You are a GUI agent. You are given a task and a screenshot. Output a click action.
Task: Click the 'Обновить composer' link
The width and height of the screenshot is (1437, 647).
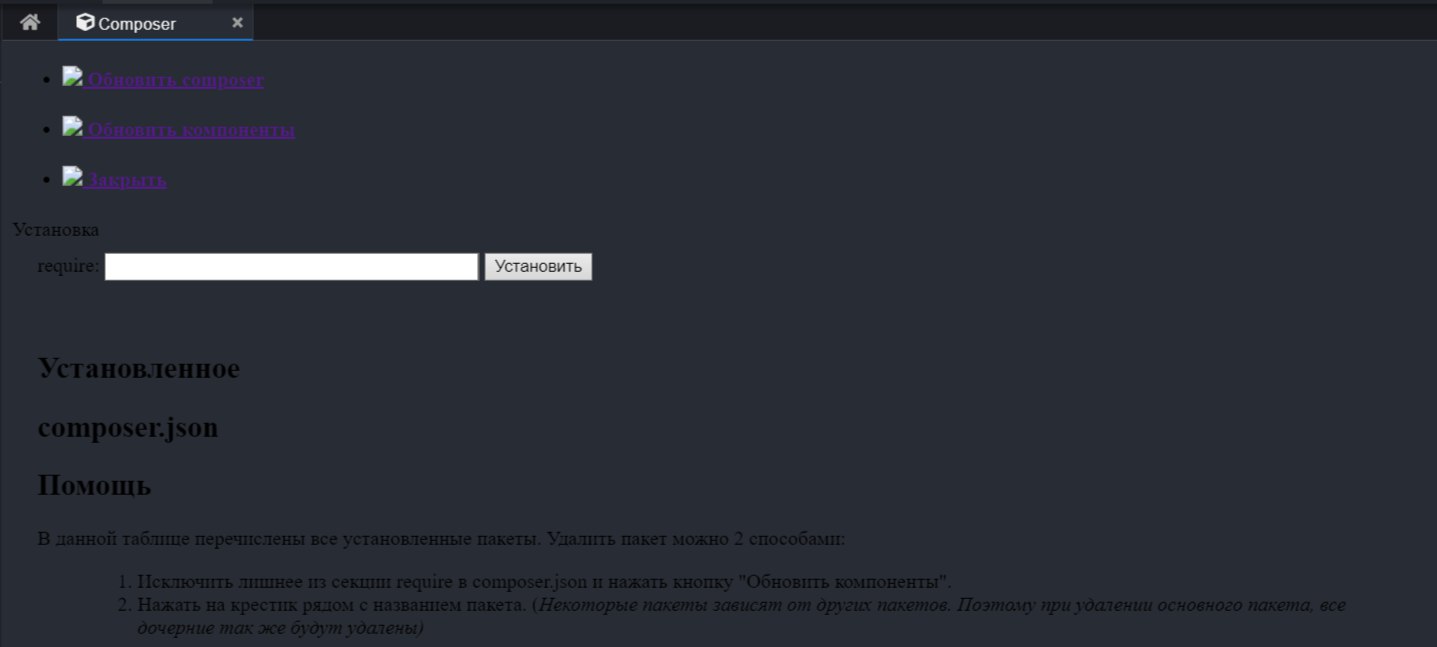click(x=175, y=80)
